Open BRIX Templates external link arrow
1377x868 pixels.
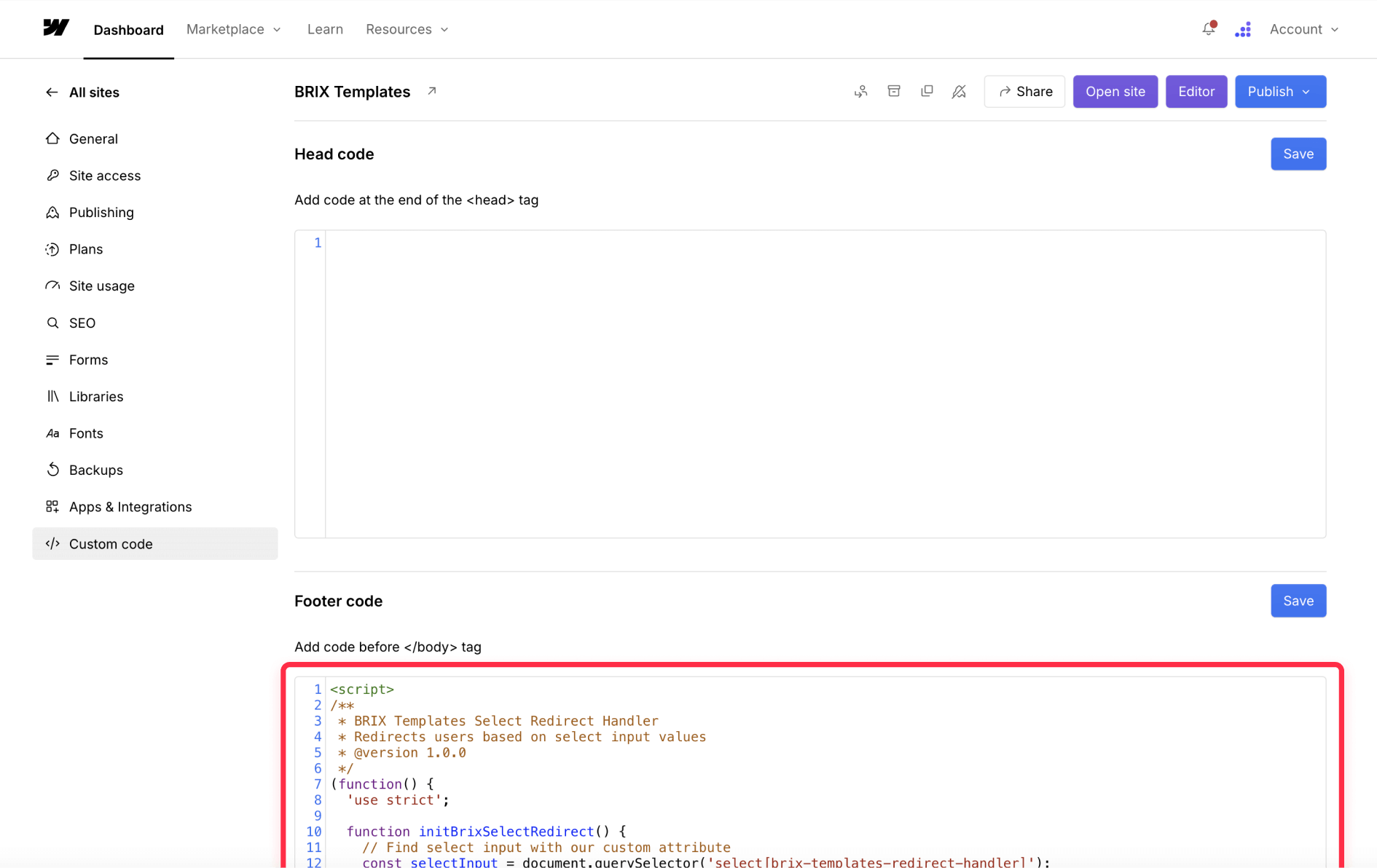tap(432, 91)
